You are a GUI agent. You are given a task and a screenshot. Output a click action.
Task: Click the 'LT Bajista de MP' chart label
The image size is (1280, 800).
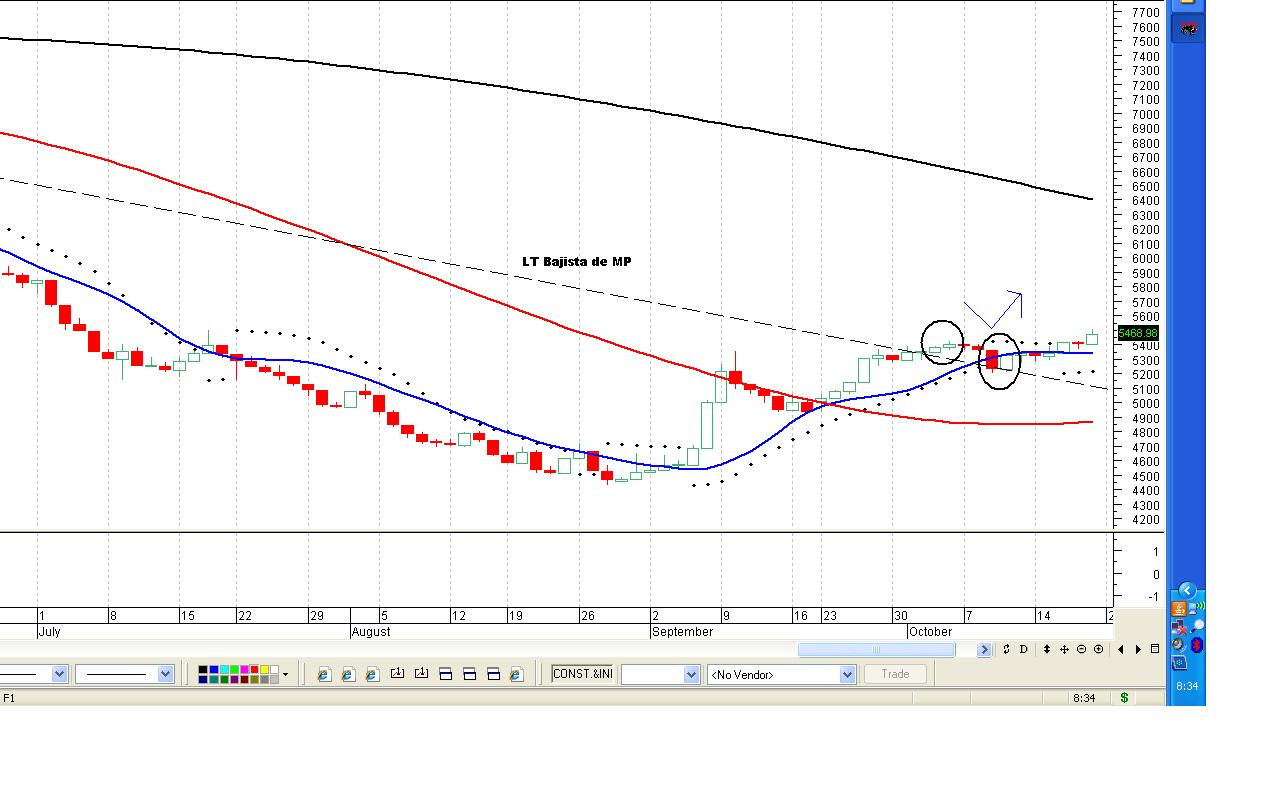pyautogui.click(x=577, y=262)
